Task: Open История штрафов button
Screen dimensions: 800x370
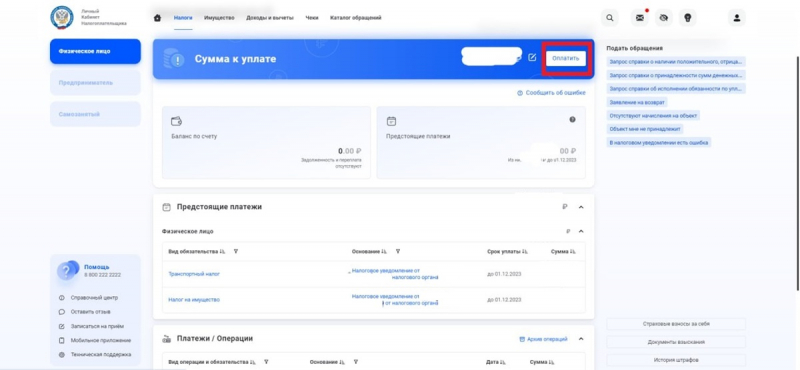Action: coord(676,360)
